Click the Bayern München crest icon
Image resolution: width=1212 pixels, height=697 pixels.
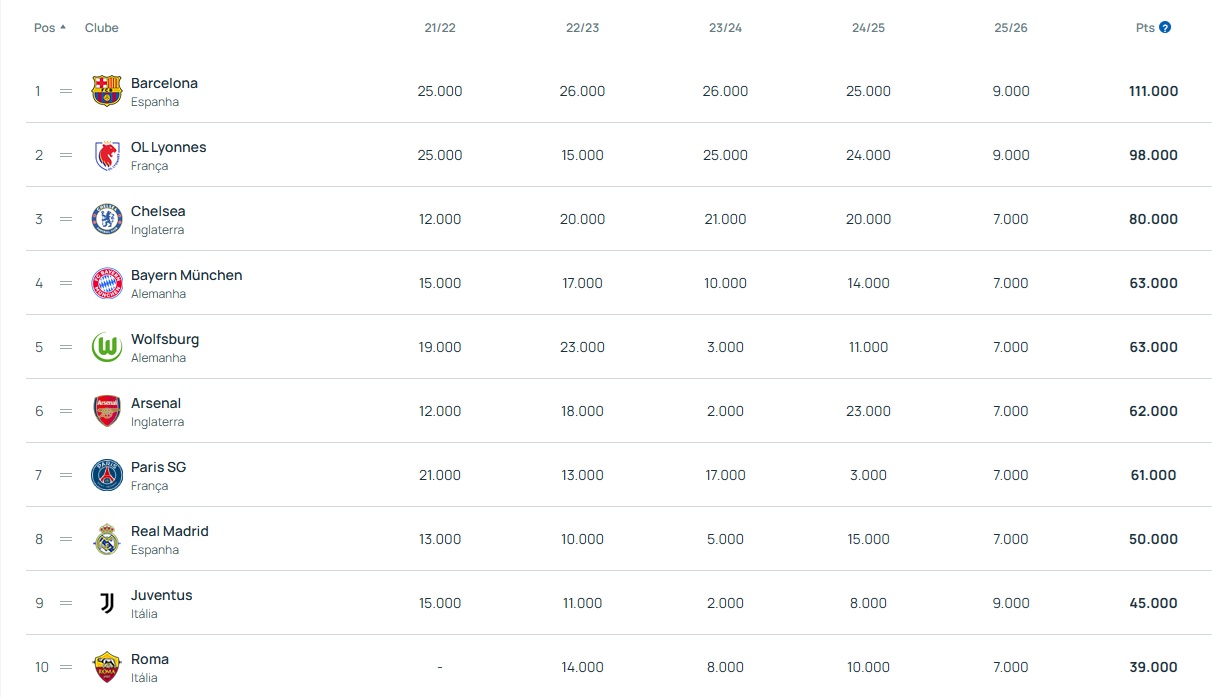coord(107,283)
